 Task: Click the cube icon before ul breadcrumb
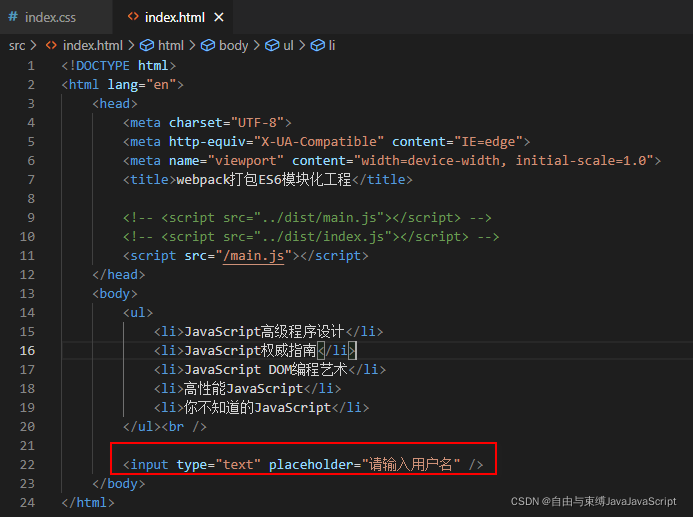coord(272,46)
